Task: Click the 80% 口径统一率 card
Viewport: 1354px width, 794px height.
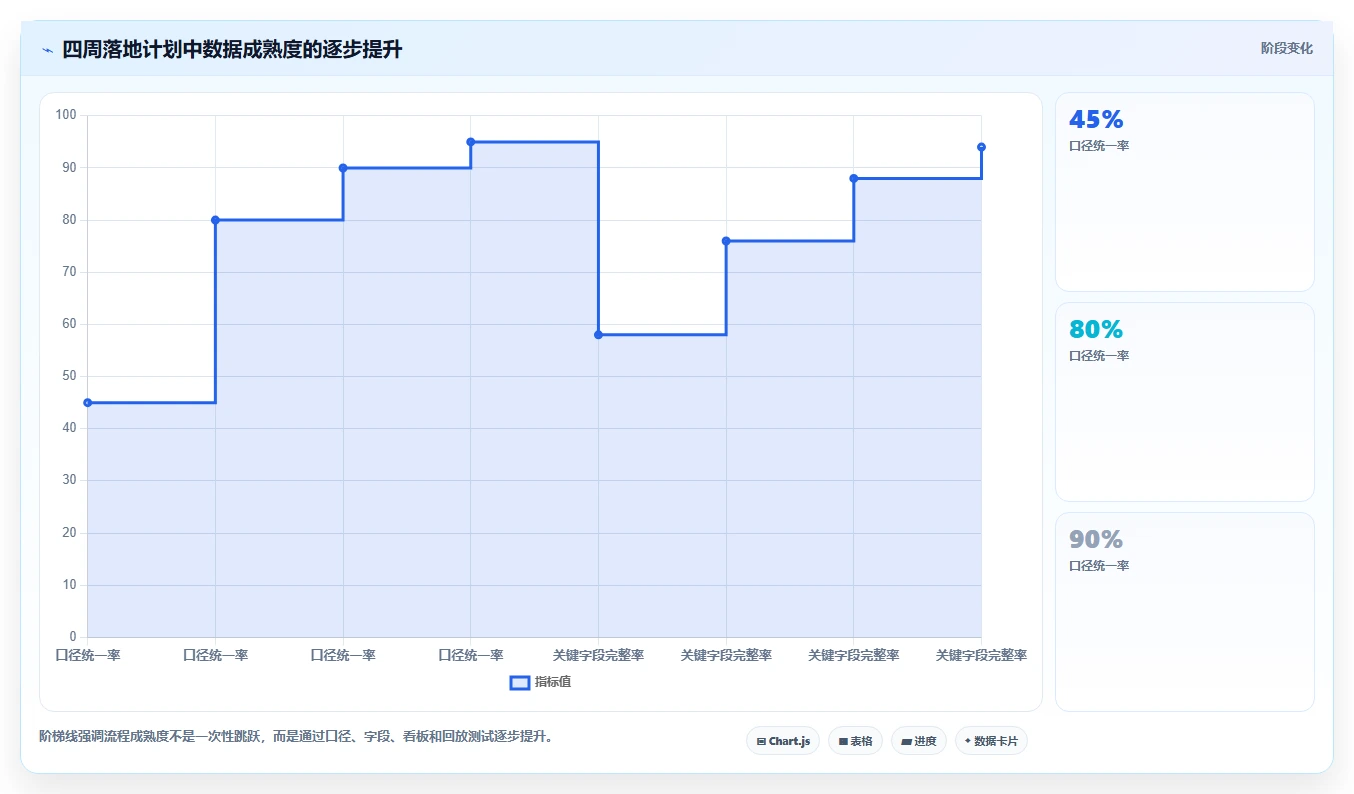Action: click(x=1185, y=402)
